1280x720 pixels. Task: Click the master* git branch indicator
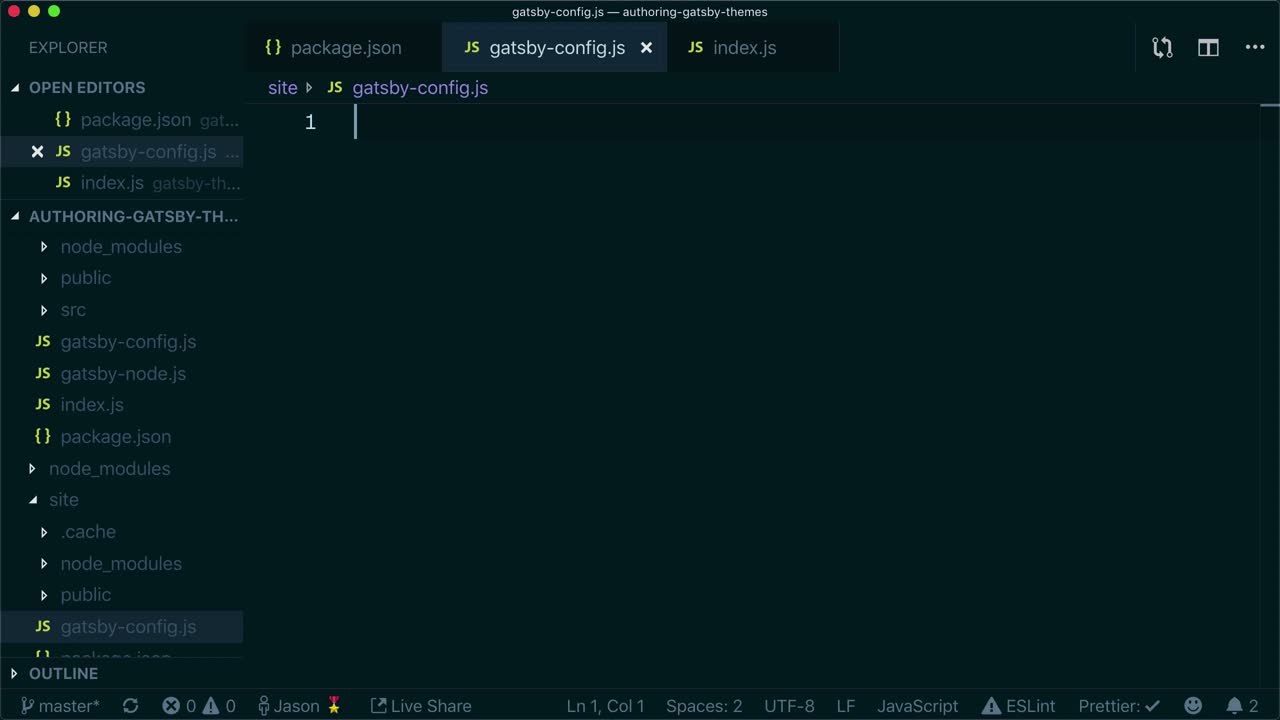pyautogui.click(x=59, y=706)
